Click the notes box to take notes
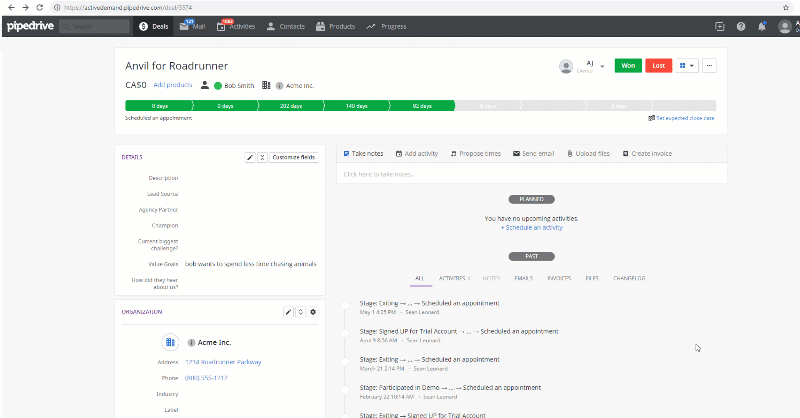The image size is (800, 418). coord(532,174)
